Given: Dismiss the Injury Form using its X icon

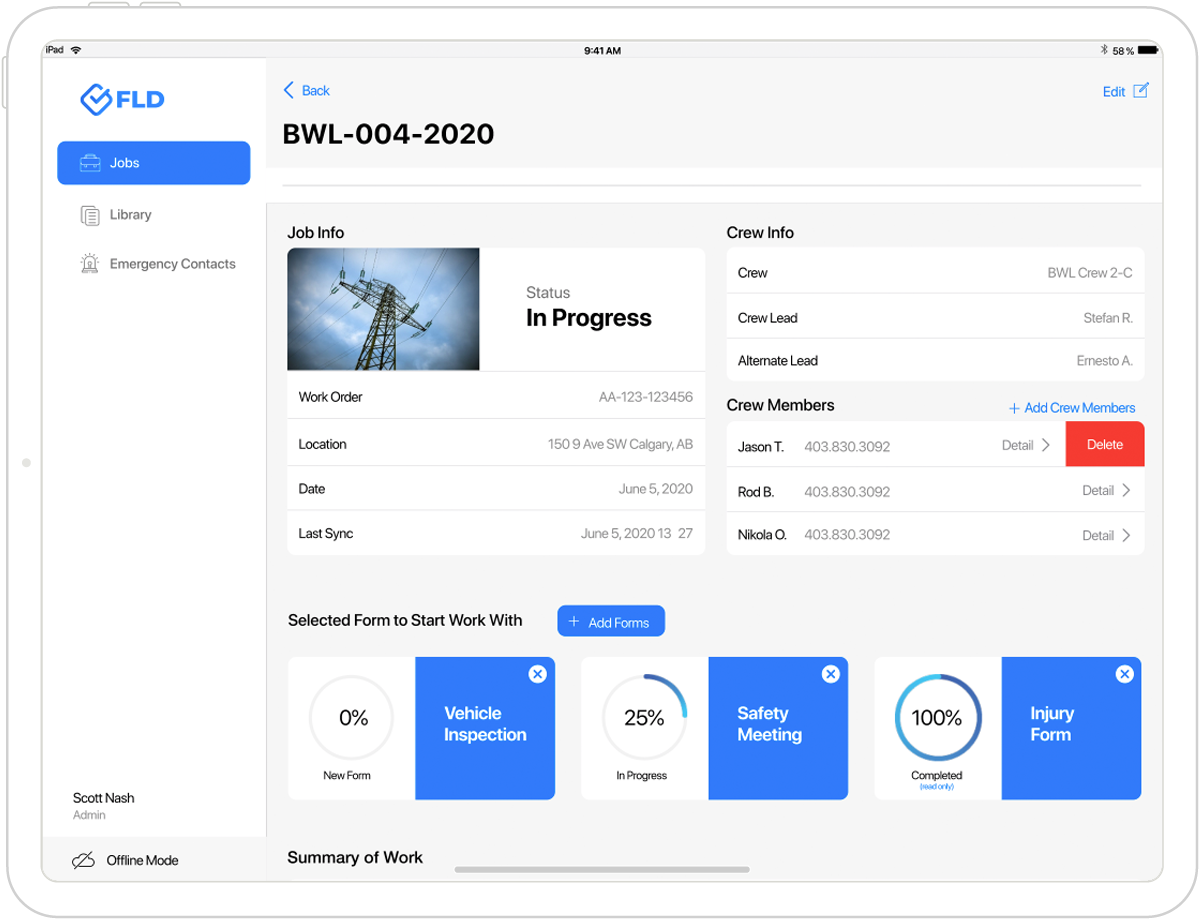Looking at the screenshot, I should coord(1124,674).
